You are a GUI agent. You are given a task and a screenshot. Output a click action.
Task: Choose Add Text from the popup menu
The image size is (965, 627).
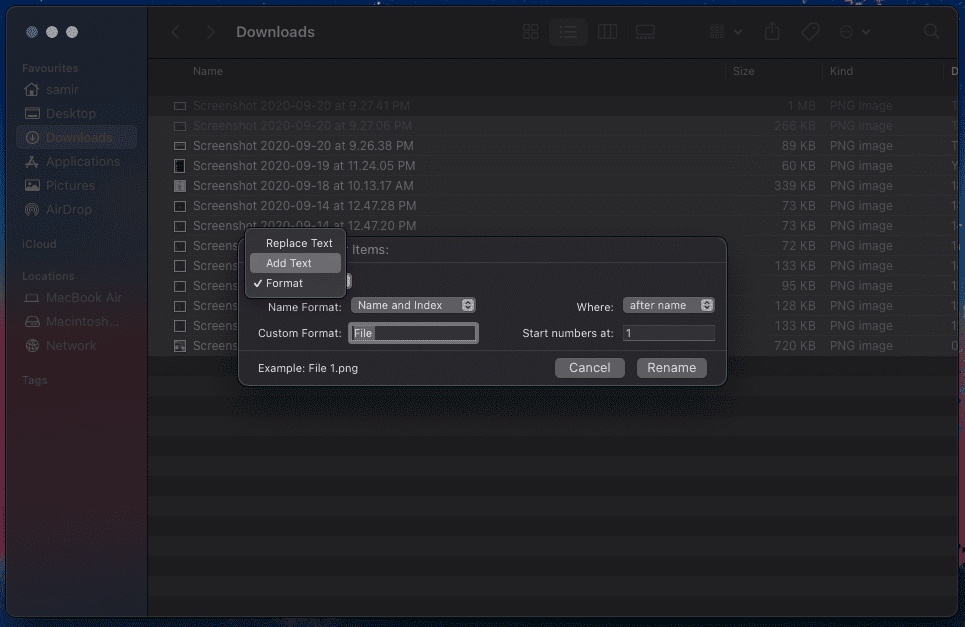(x=289, y=263)
